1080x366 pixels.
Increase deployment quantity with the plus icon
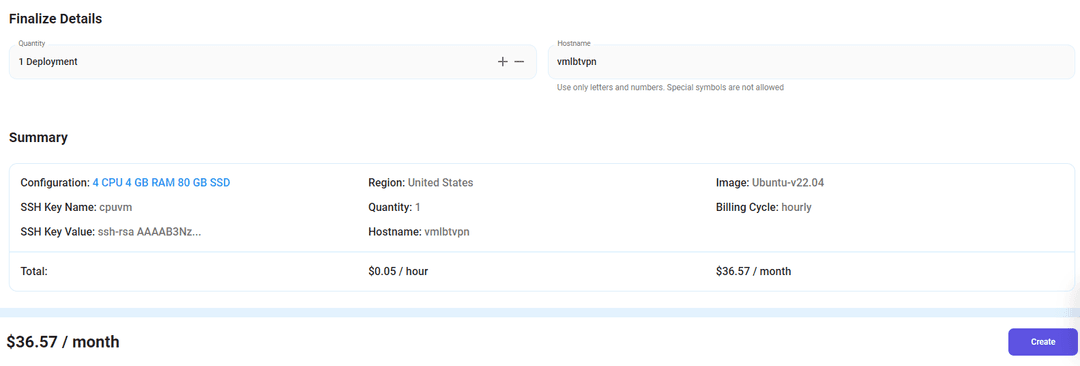[503, 62]
